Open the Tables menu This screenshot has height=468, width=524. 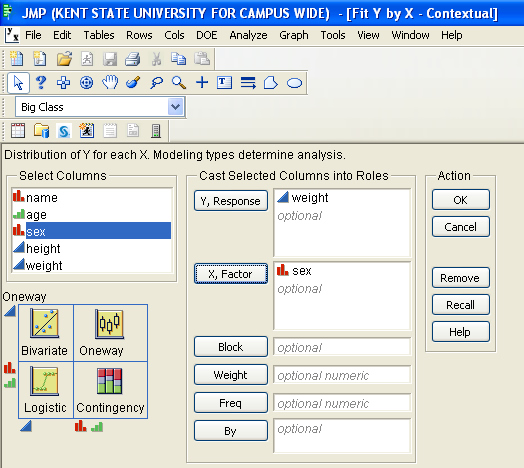99,35
